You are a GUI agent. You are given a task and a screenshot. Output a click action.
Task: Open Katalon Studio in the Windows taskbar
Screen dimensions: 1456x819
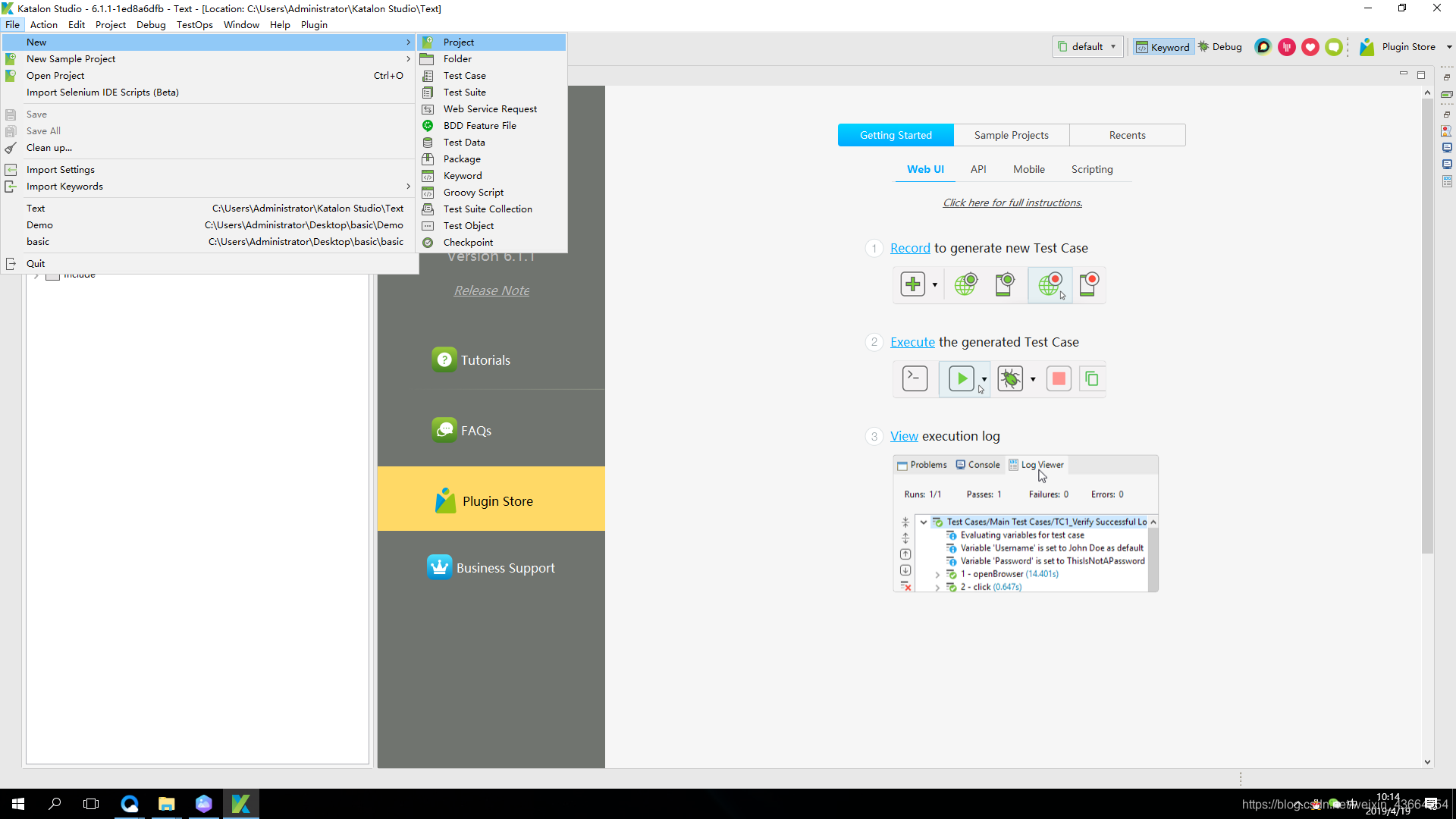coord(241,804)
